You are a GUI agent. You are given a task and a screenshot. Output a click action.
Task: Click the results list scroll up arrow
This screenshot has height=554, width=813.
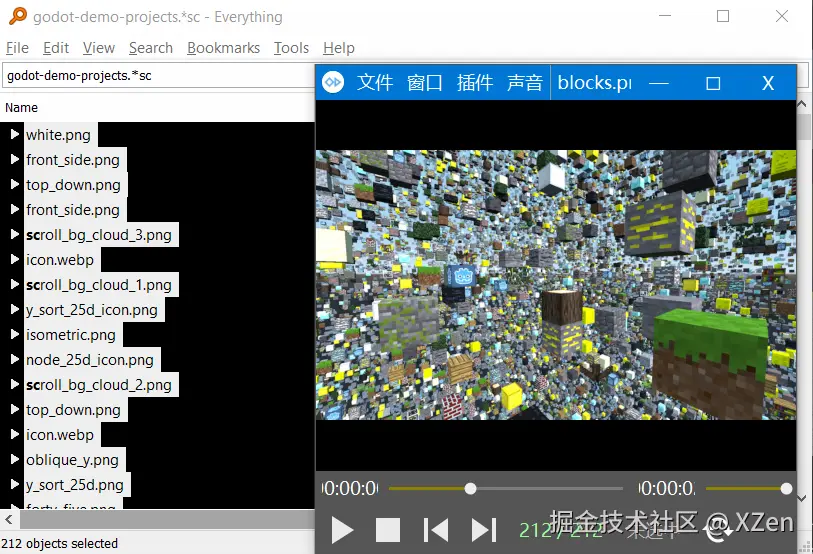(x=802, y=104)
